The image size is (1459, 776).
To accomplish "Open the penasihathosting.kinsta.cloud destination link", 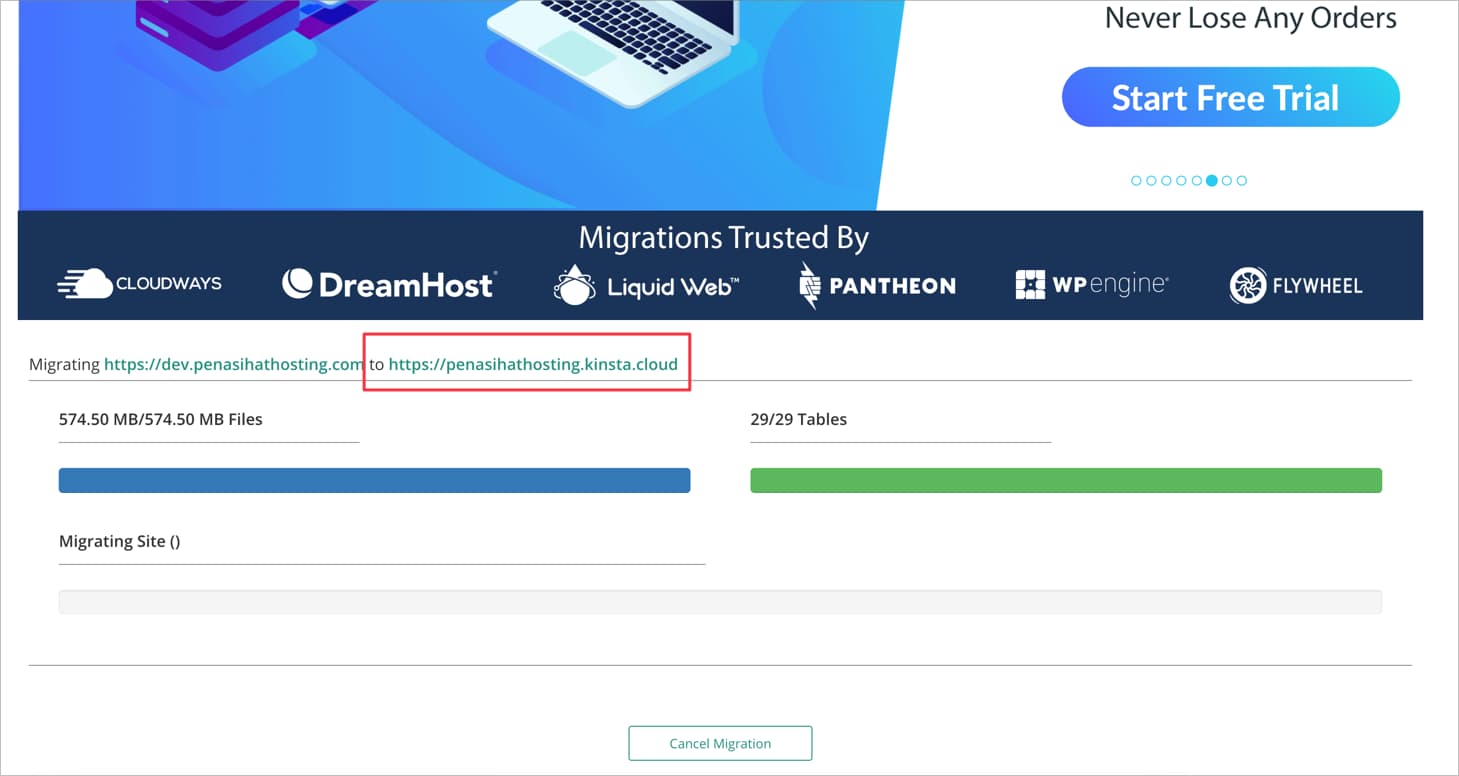I will 534,364.
